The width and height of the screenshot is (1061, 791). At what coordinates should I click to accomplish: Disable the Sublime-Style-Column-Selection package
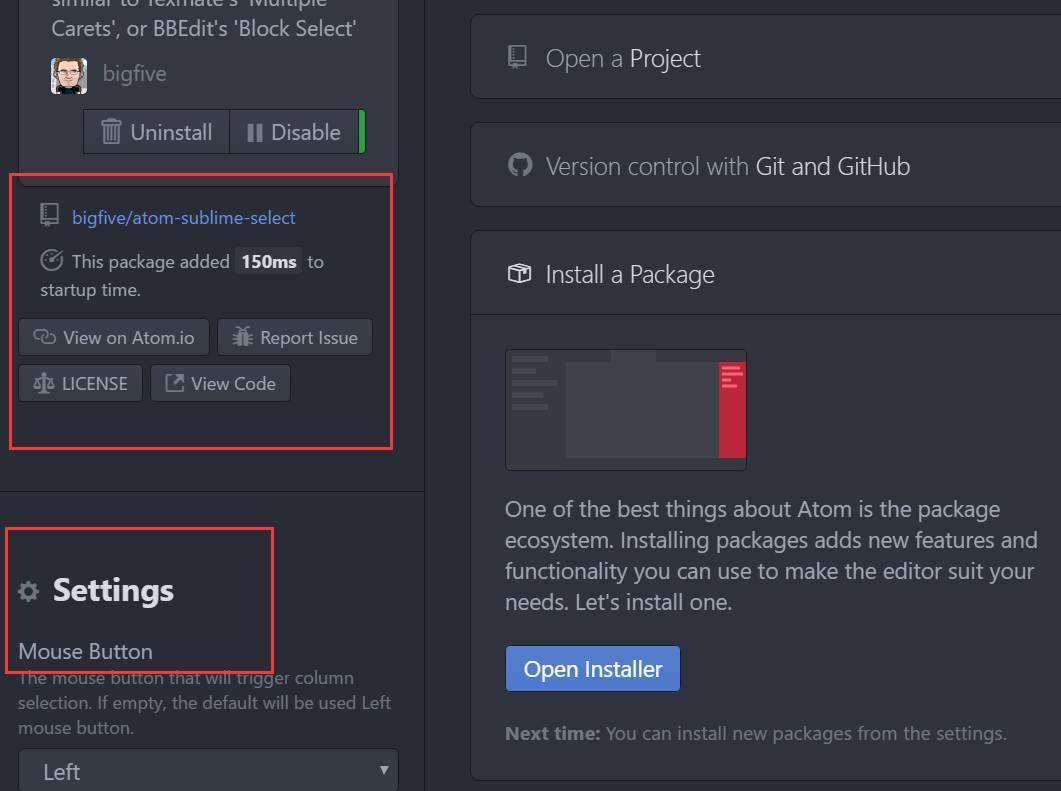pos(294,132)
